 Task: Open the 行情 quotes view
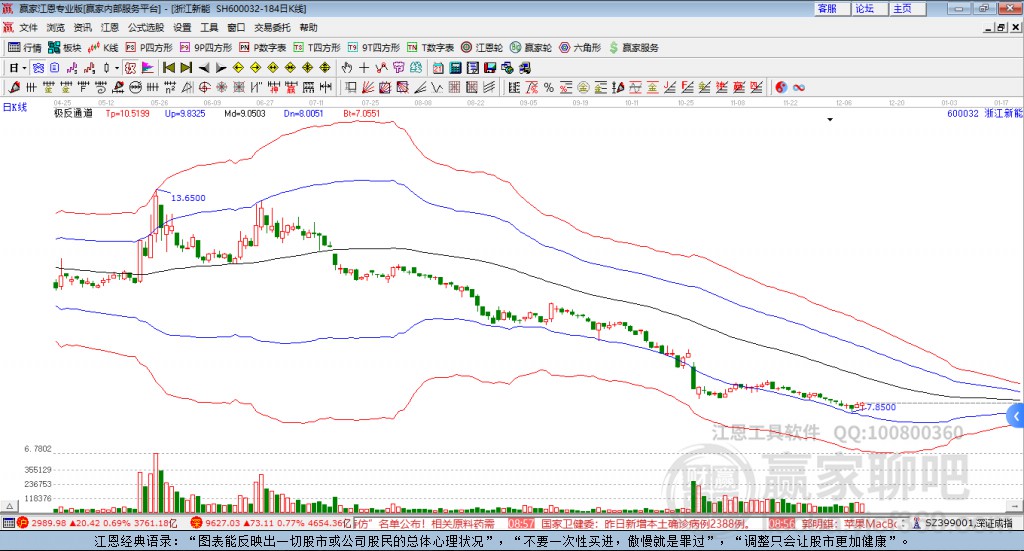24,48
